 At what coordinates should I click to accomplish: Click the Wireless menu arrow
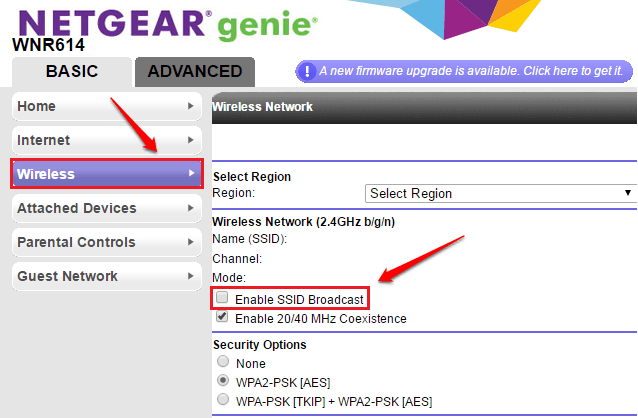click(190, 174)
